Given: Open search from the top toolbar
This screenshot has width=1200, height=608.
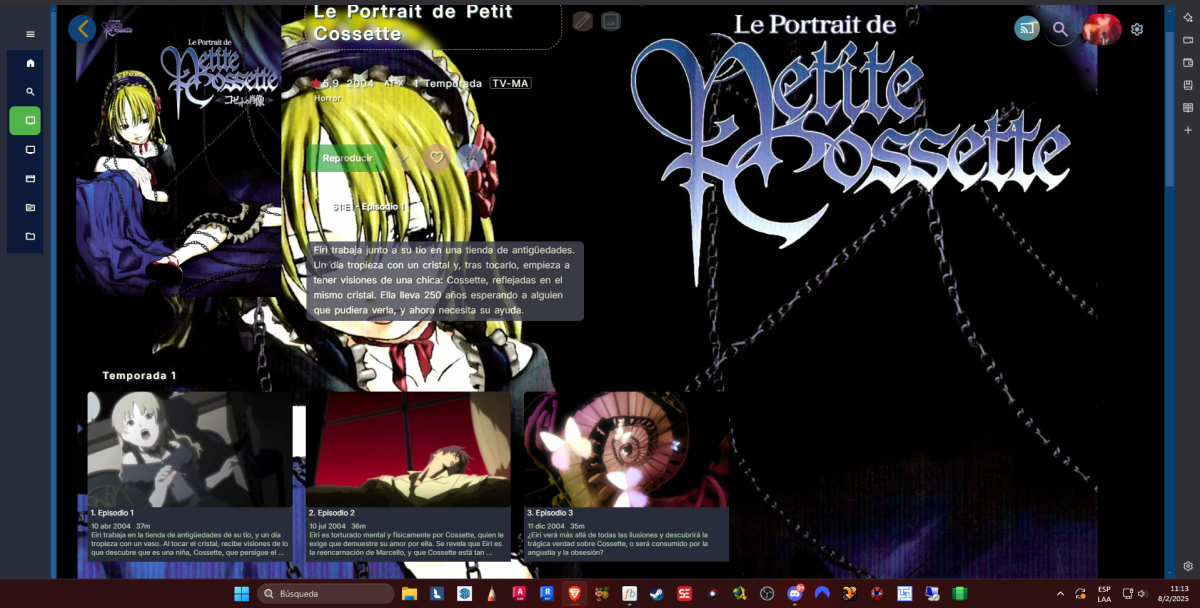Looking at the screenshot, I should click(1060, 31).
